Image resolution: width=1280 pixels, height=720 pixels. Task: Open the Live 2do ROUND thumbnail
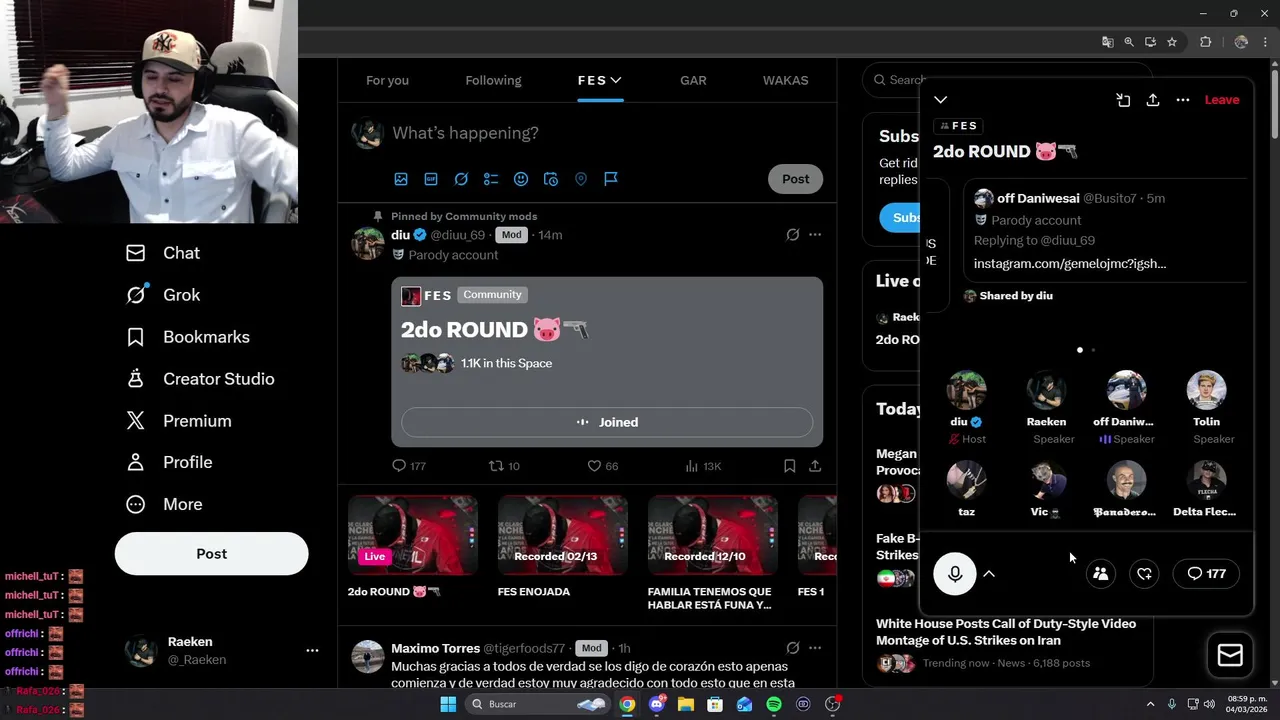tap(413, 535)
